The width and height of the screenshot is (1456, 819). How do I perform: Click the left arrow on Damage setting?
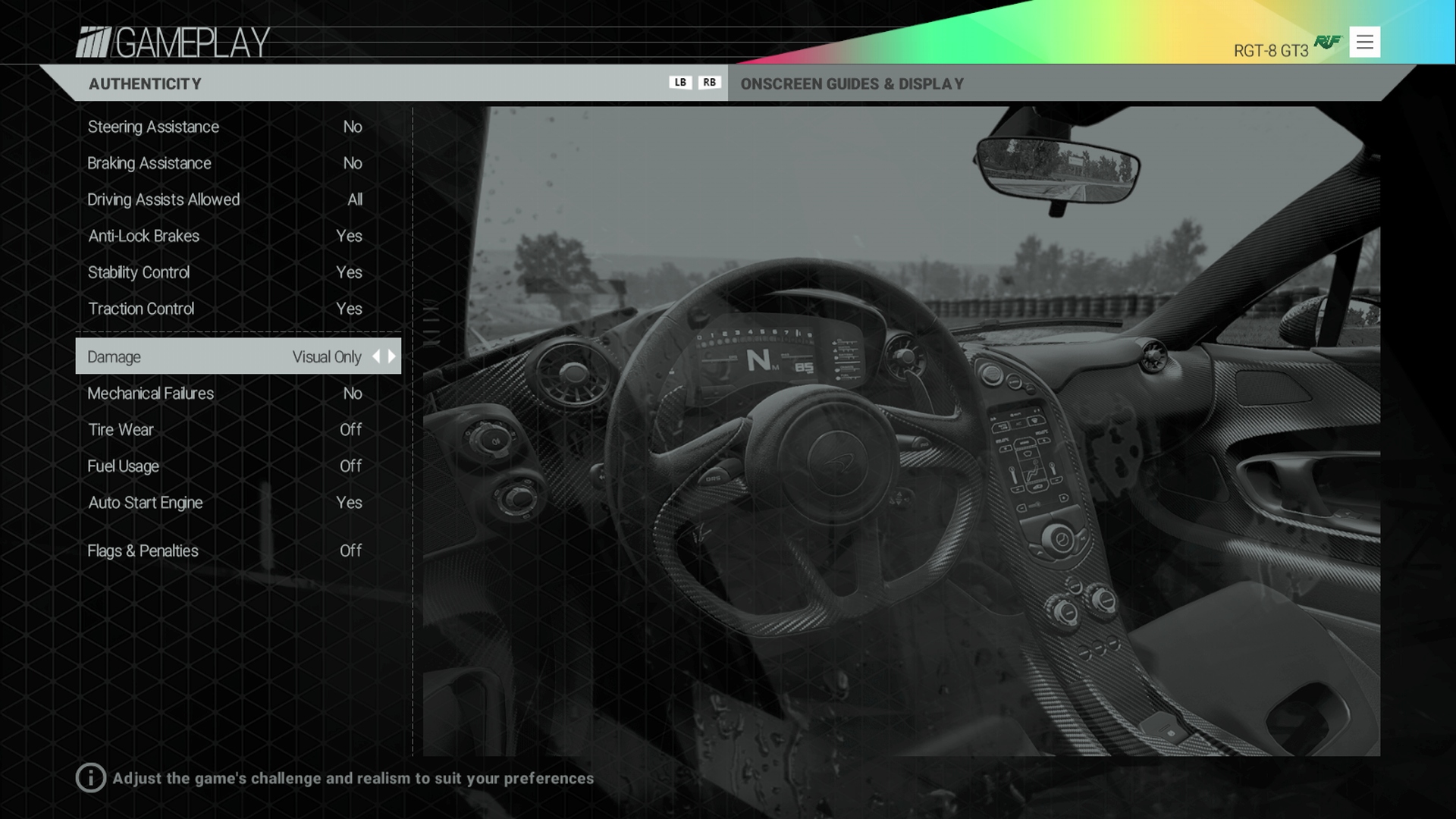(378, 356)
